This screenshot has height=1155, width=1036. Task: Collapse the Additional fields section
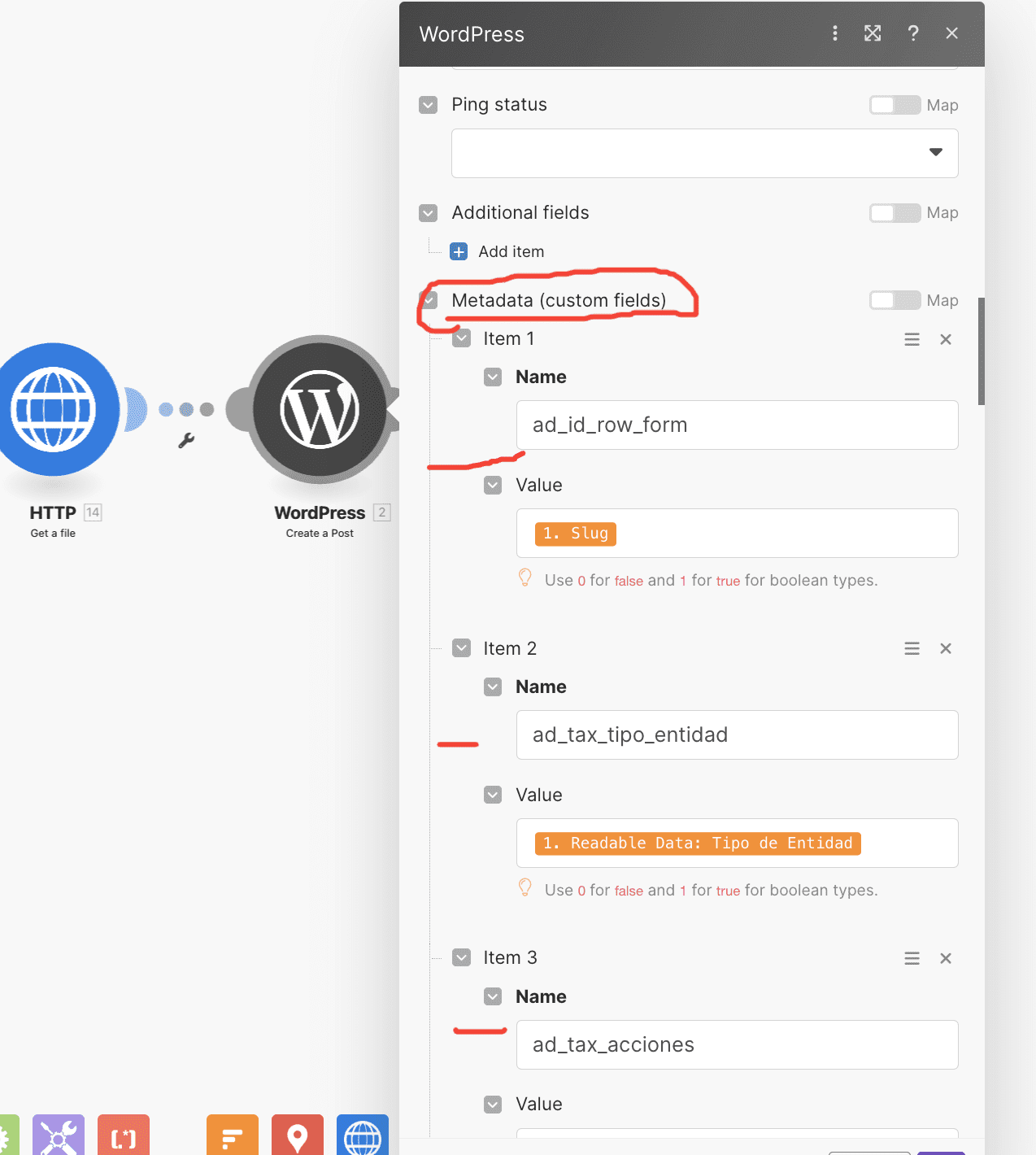pyautogui.click(x=429, y=213)
